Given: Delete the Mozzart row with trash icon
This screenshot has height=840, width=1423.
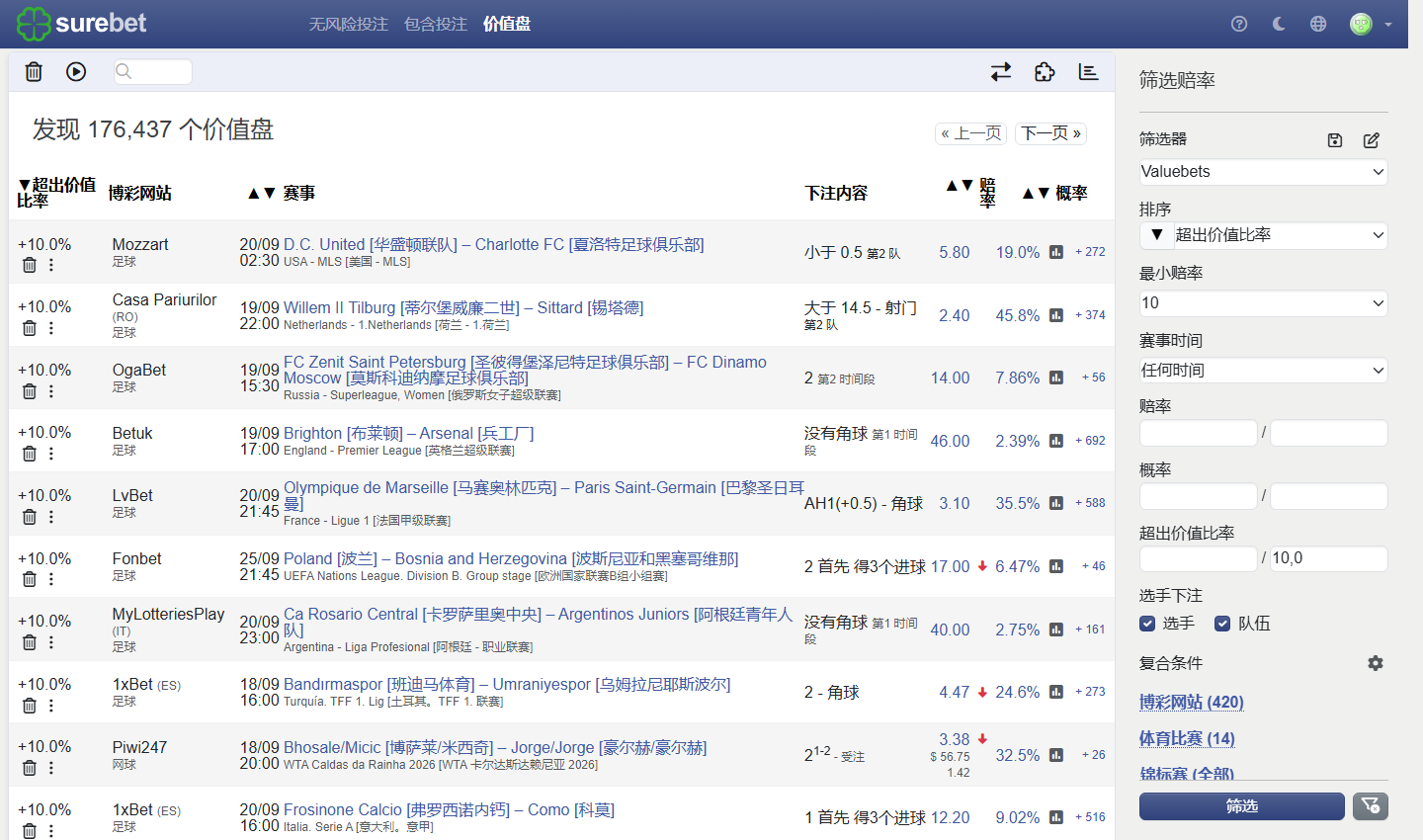Looking at the screenshot, I should (30, 265).
